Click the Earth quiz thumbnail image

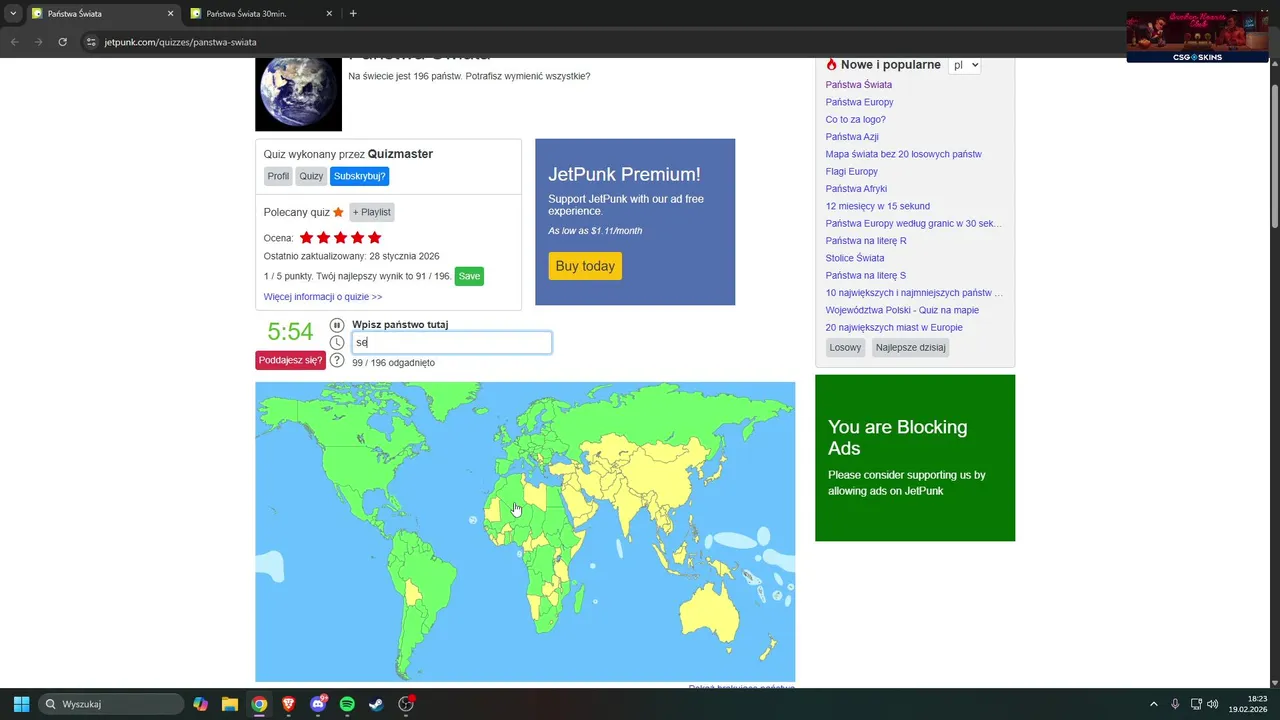(x=298, y=94)
